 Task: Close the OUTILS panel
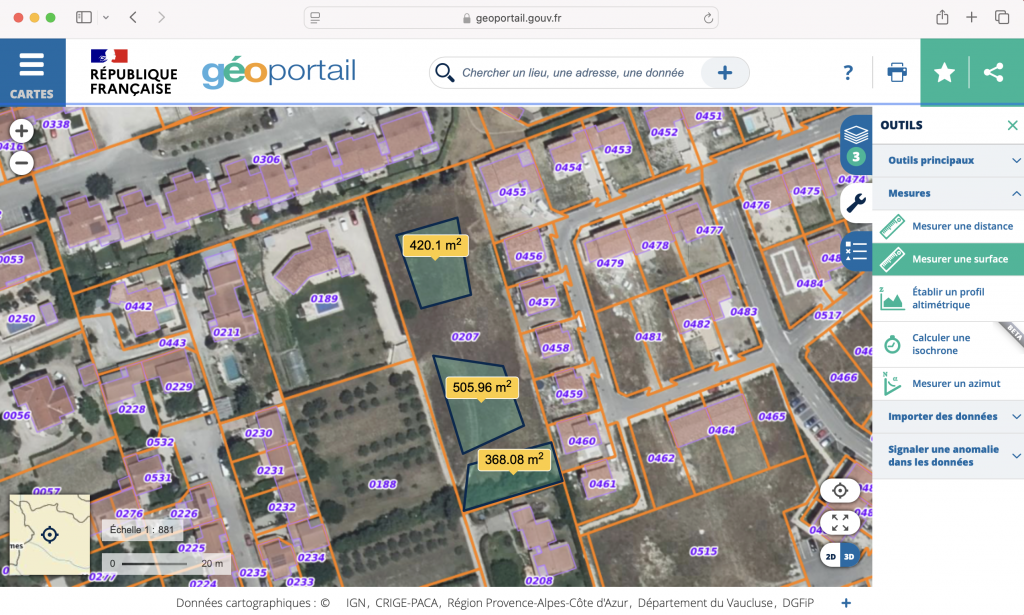point(1012,125)
